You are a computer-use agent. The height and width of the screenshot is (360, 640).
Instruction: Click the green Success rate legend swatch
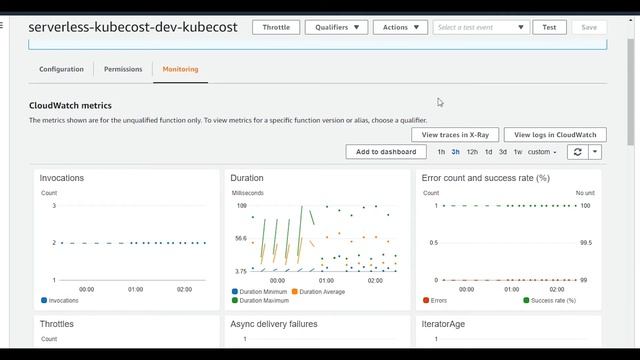click(x=527, y=300)
